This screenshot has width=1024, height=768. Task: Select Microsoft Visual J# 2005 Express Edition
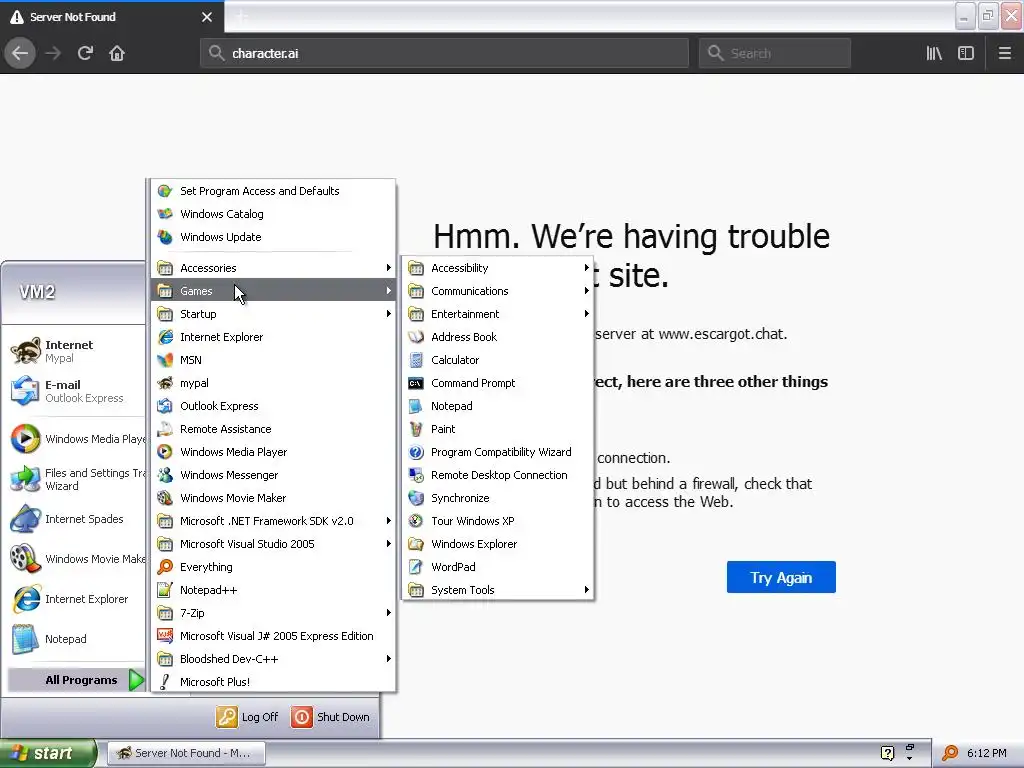273,636
